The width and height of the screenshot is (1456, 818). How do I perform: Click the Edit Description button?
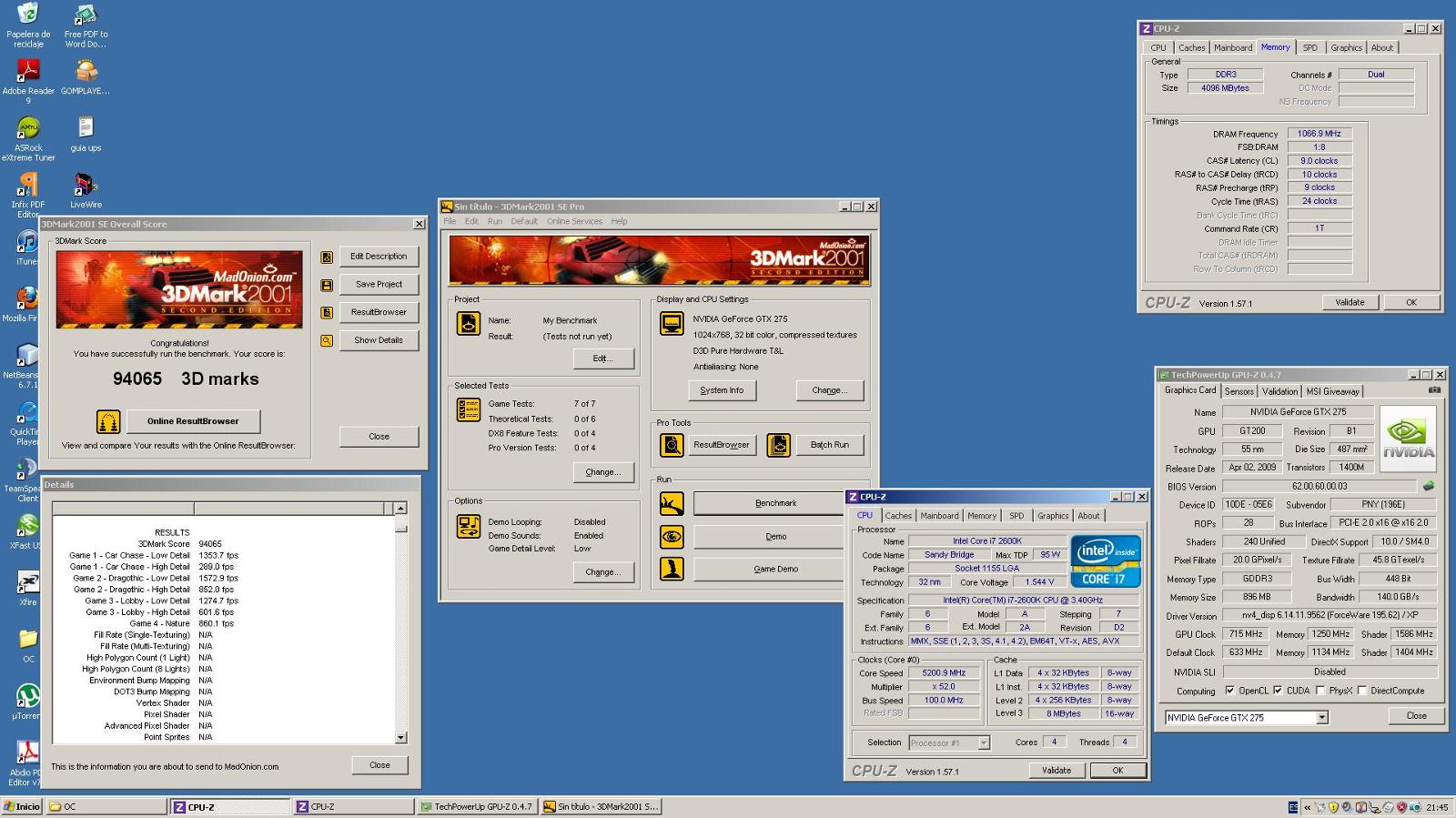(379, 257)
